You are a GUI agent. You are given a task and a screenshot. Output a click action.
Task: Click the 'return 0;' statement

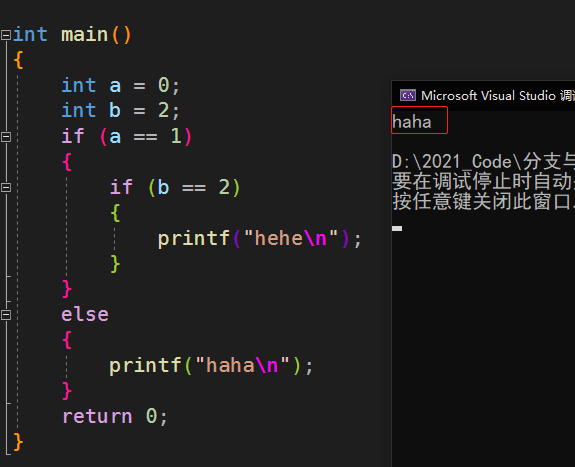click(115, 416)
